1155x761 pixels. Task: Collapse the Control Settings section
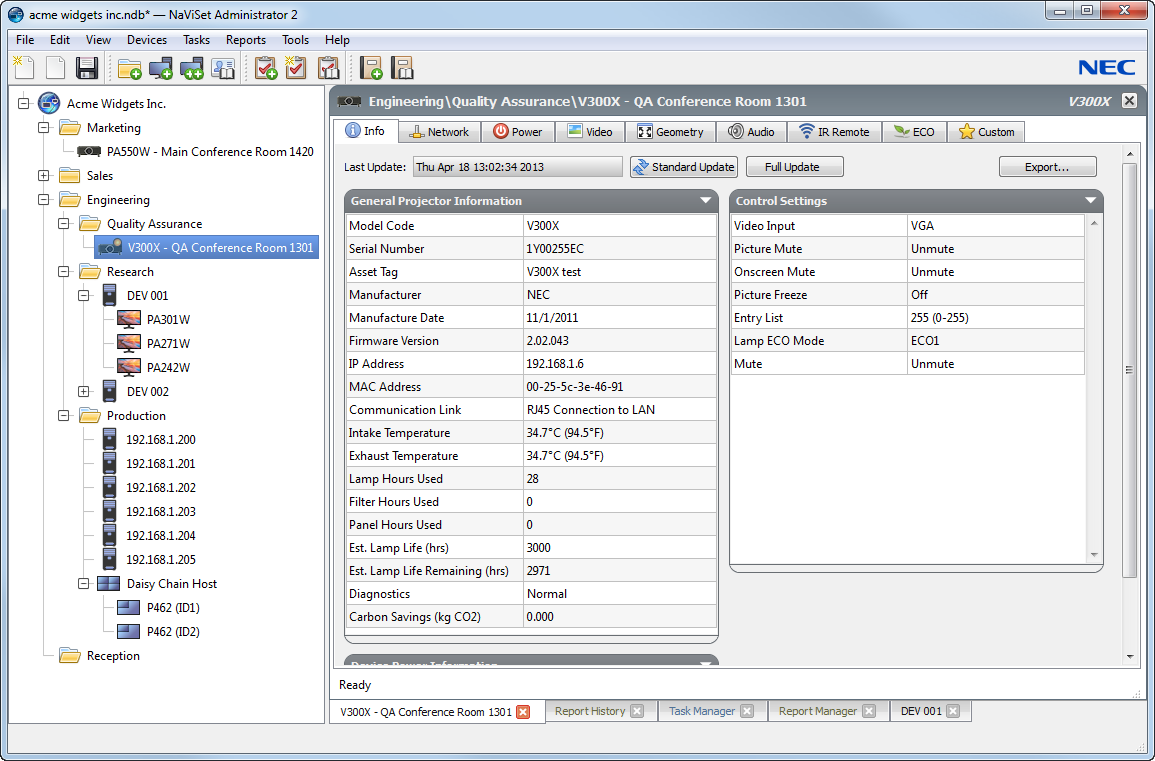pyautogui.click(x=1091, y=201)
